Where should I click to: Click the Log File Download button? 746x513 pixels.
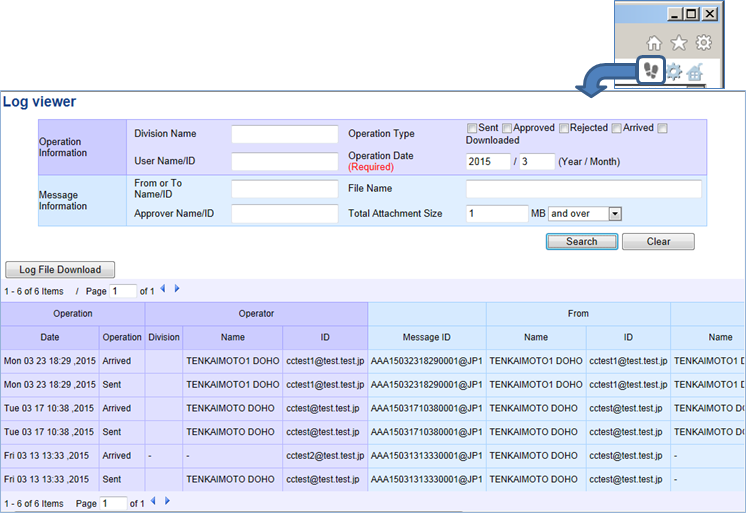point(60,270)
